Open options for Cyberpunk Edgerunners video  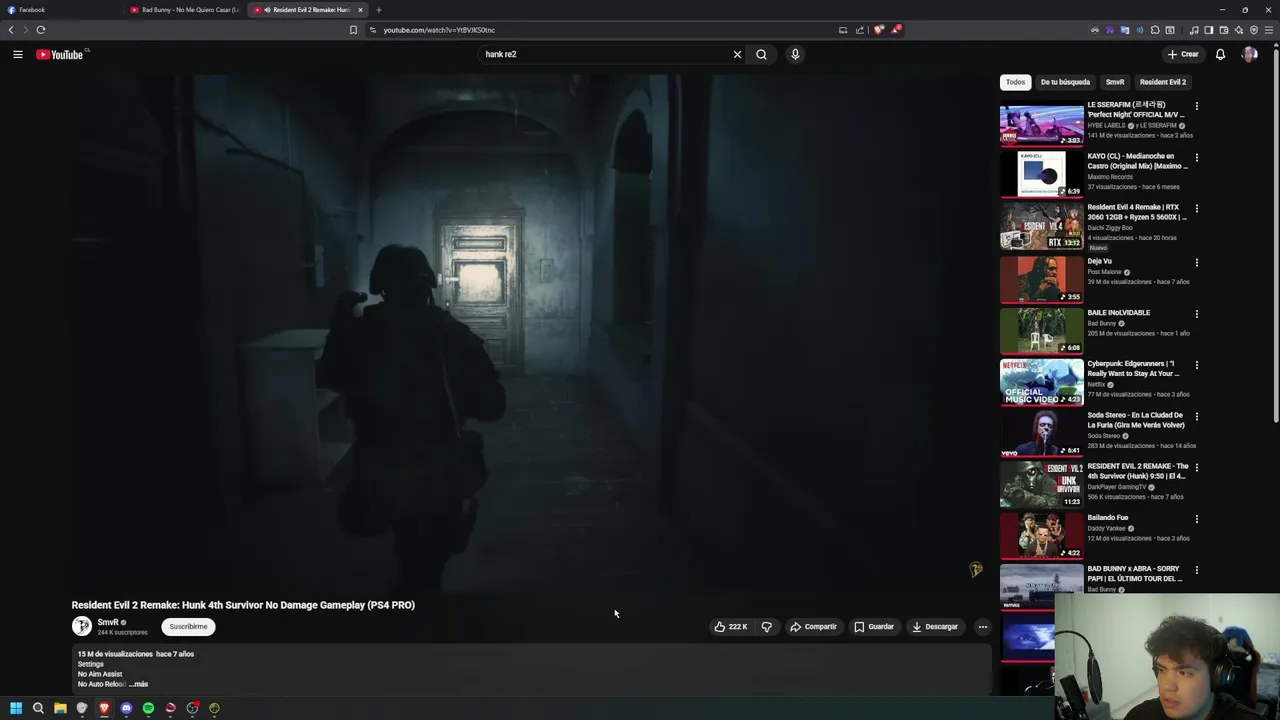1196,365
